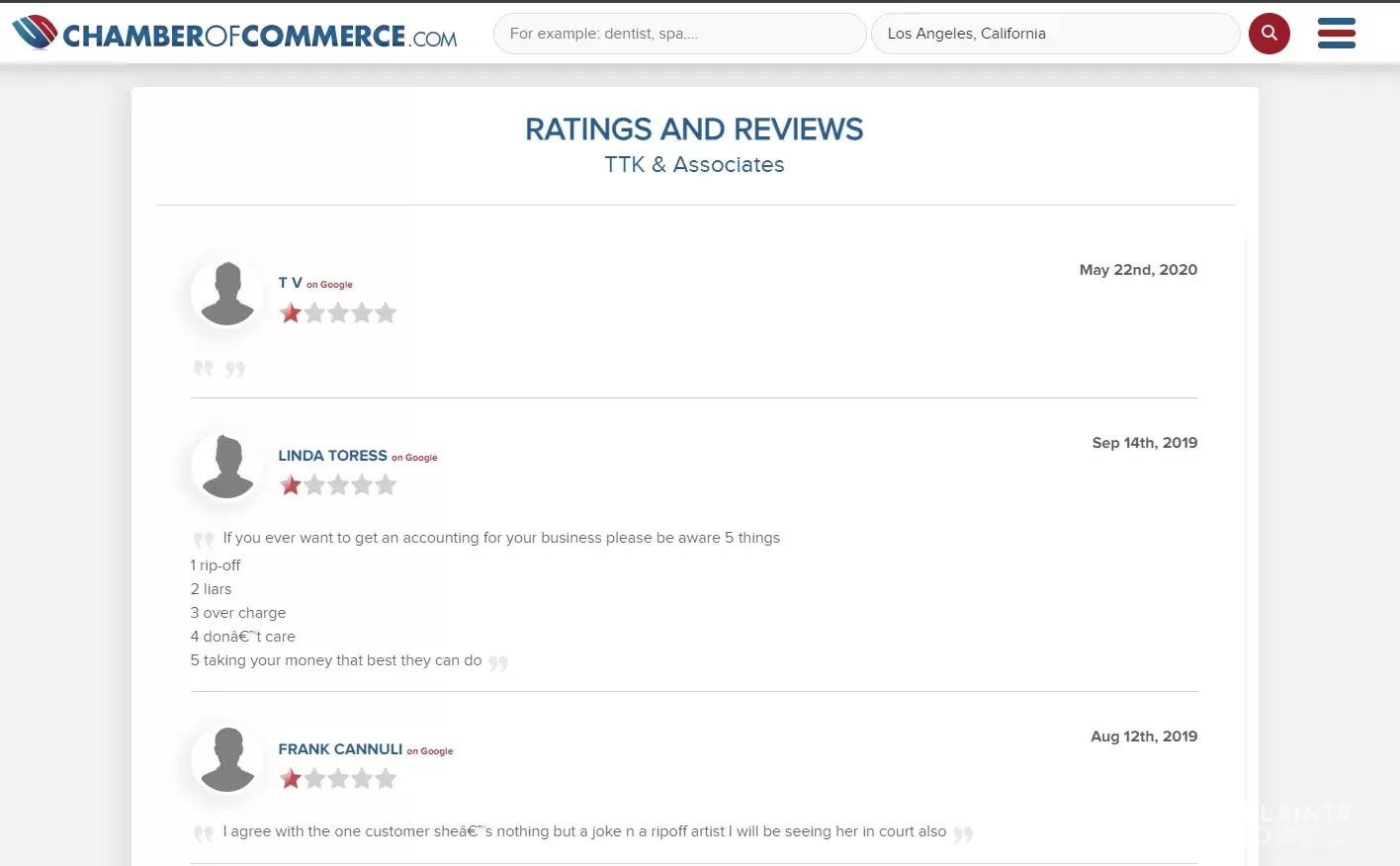This screenshot has height=866, width=1400.
Task: Click the opening quote icon in T V's review
Action: click(204, 368)
